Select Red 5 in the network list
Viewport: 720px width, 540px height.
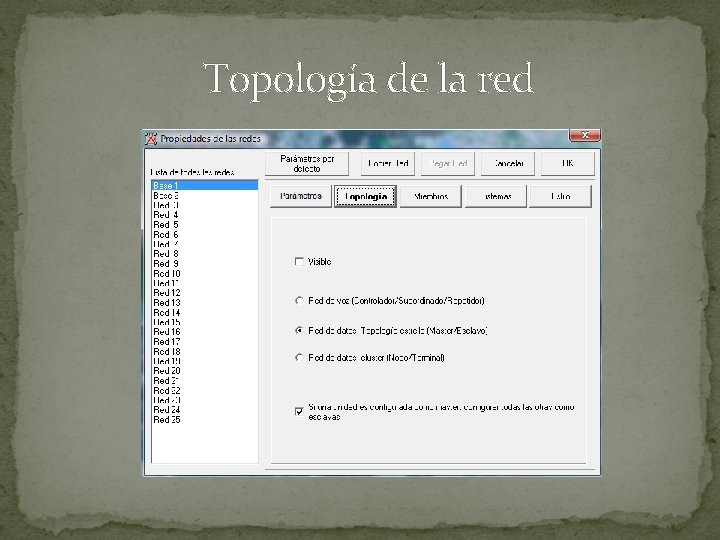[x=205, y=225]
